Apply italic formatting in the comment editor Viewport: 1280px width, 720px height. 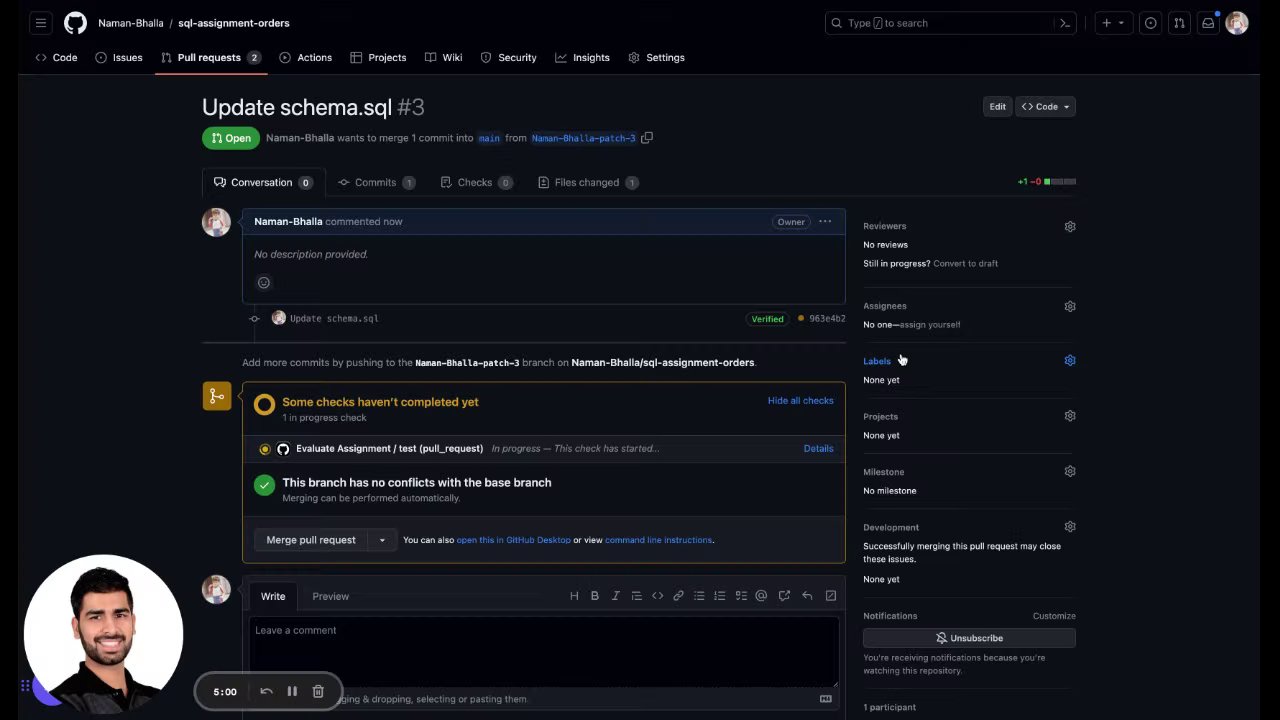[615, 596]
